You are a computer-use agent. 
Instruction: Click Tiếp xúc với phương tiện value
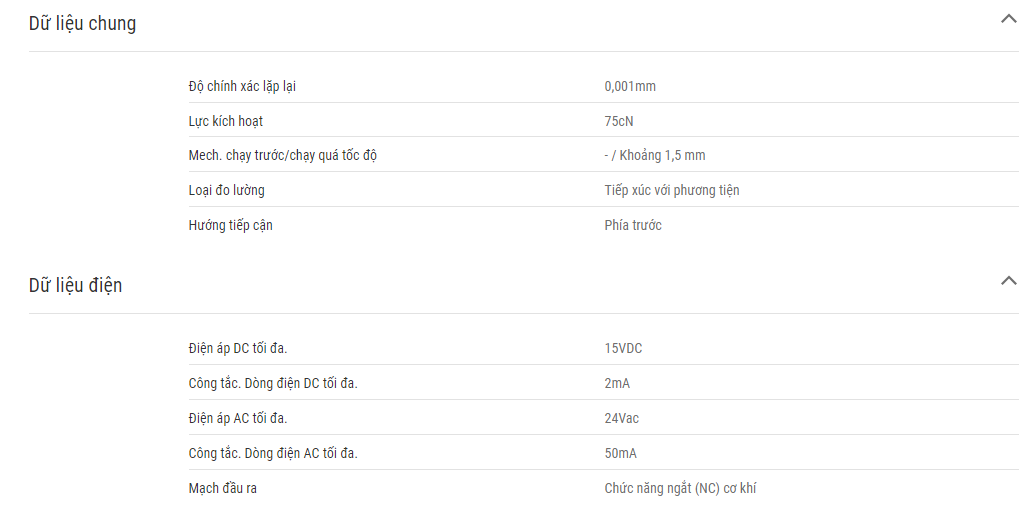point(672,190)
